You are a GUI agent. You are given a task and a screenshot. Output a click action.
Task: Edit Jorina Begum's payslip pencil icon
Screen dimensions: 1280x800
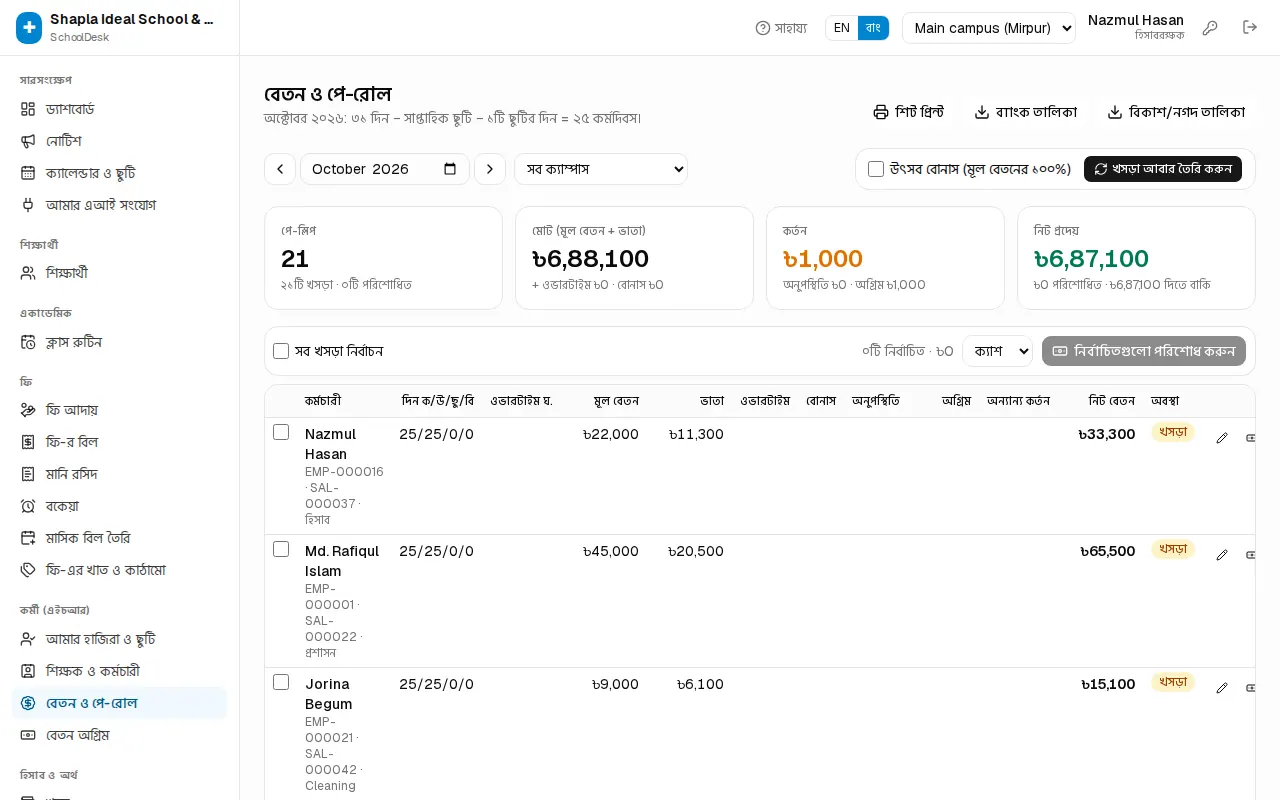point(1222,688)
